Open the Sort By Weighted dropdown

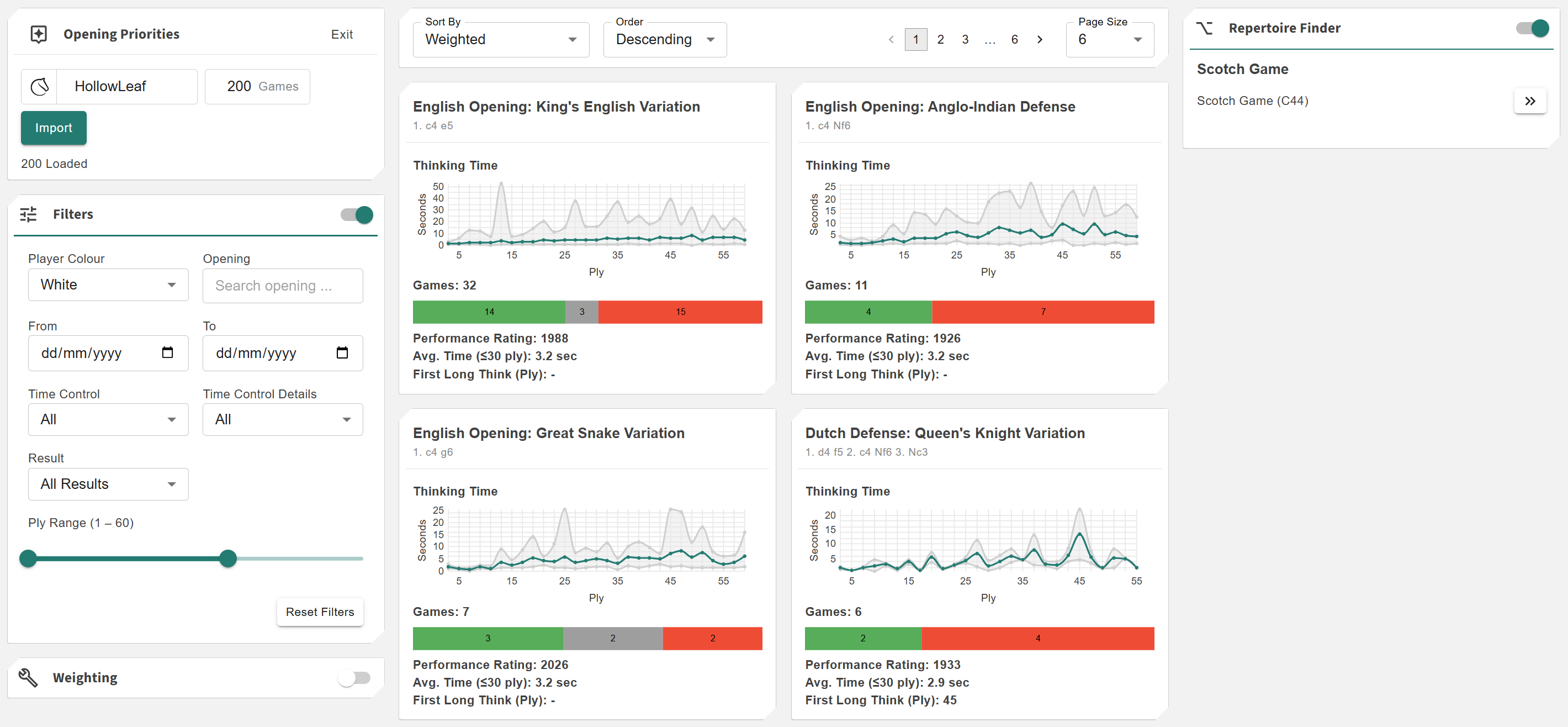(x=500, y=40)
